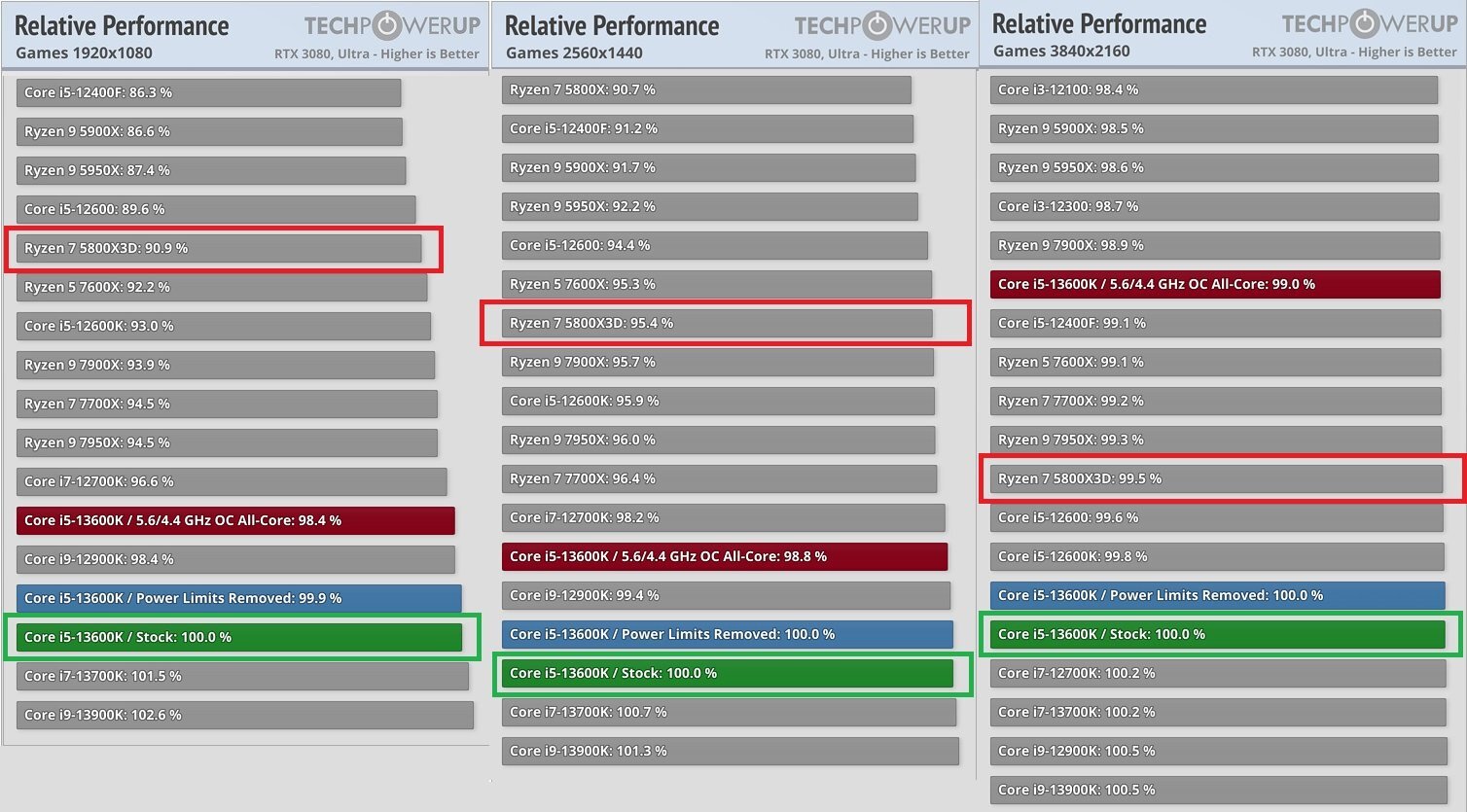
Task: Select bar 'Ryzen 7 5800X: 90.7 %'
Action: coord(706,89)
